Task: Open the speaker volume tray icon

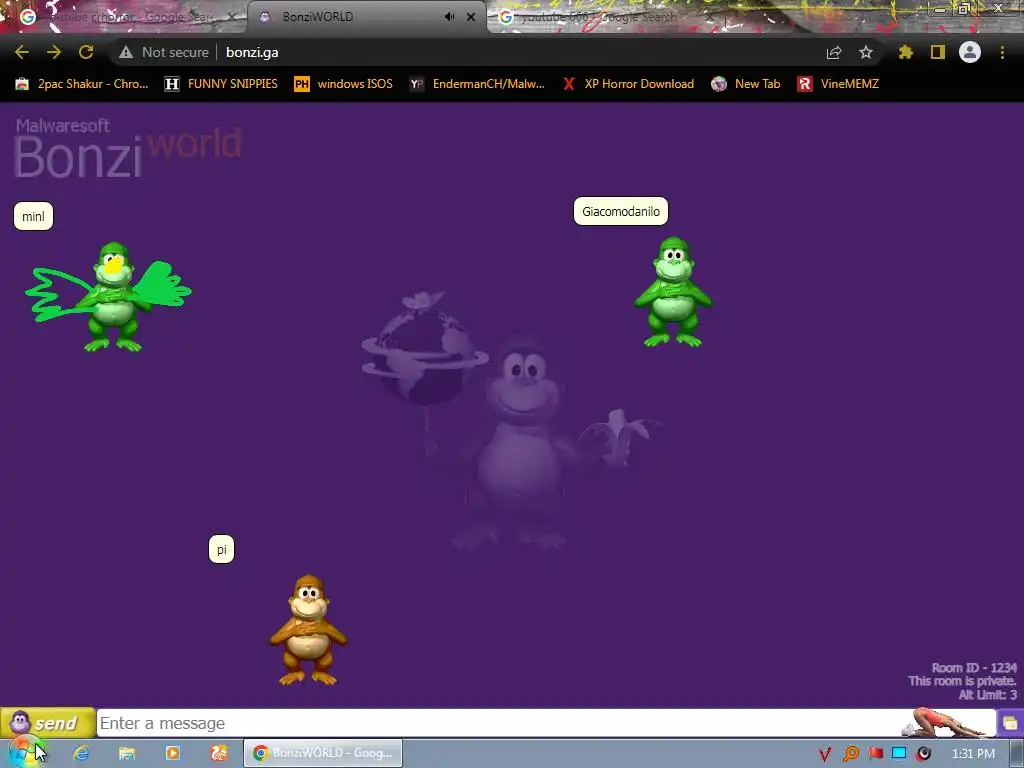Action: [x=923, y=754]
